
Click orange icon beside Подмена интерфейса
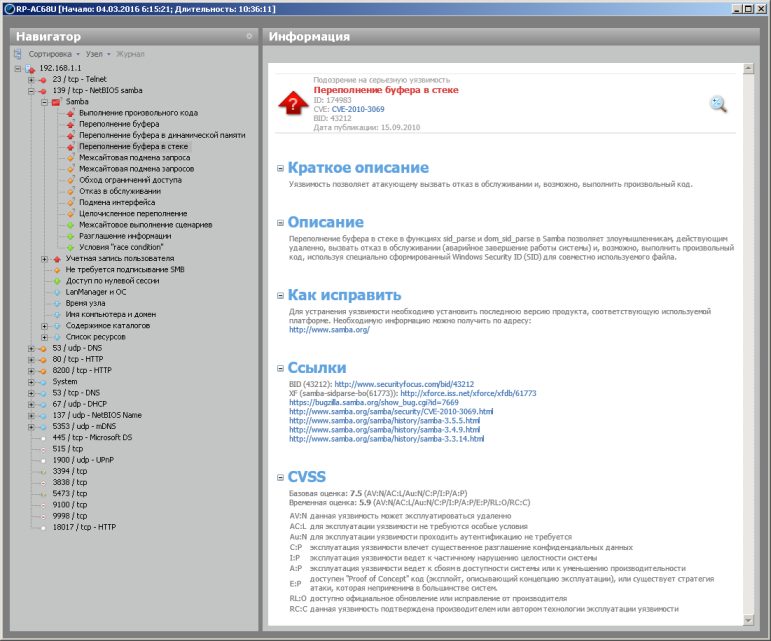[x=70, y=203]
